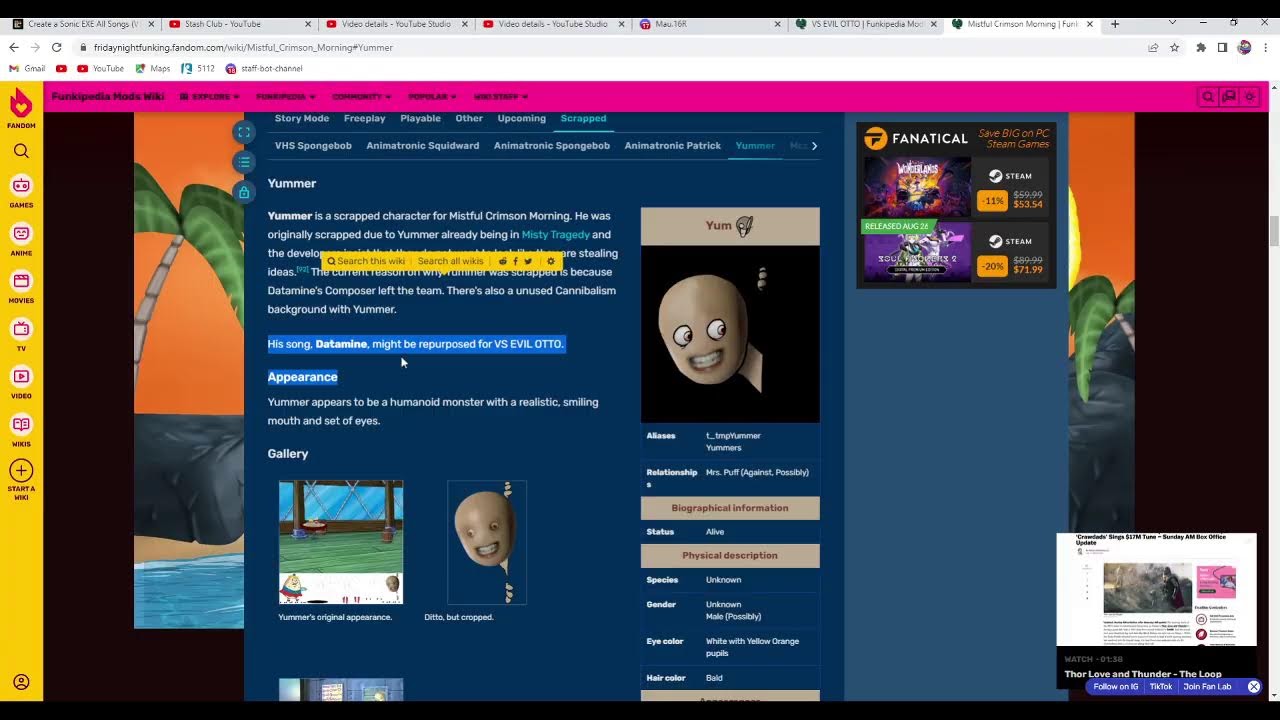Click the share page icon in address bar

click(x=1153, y=47)
